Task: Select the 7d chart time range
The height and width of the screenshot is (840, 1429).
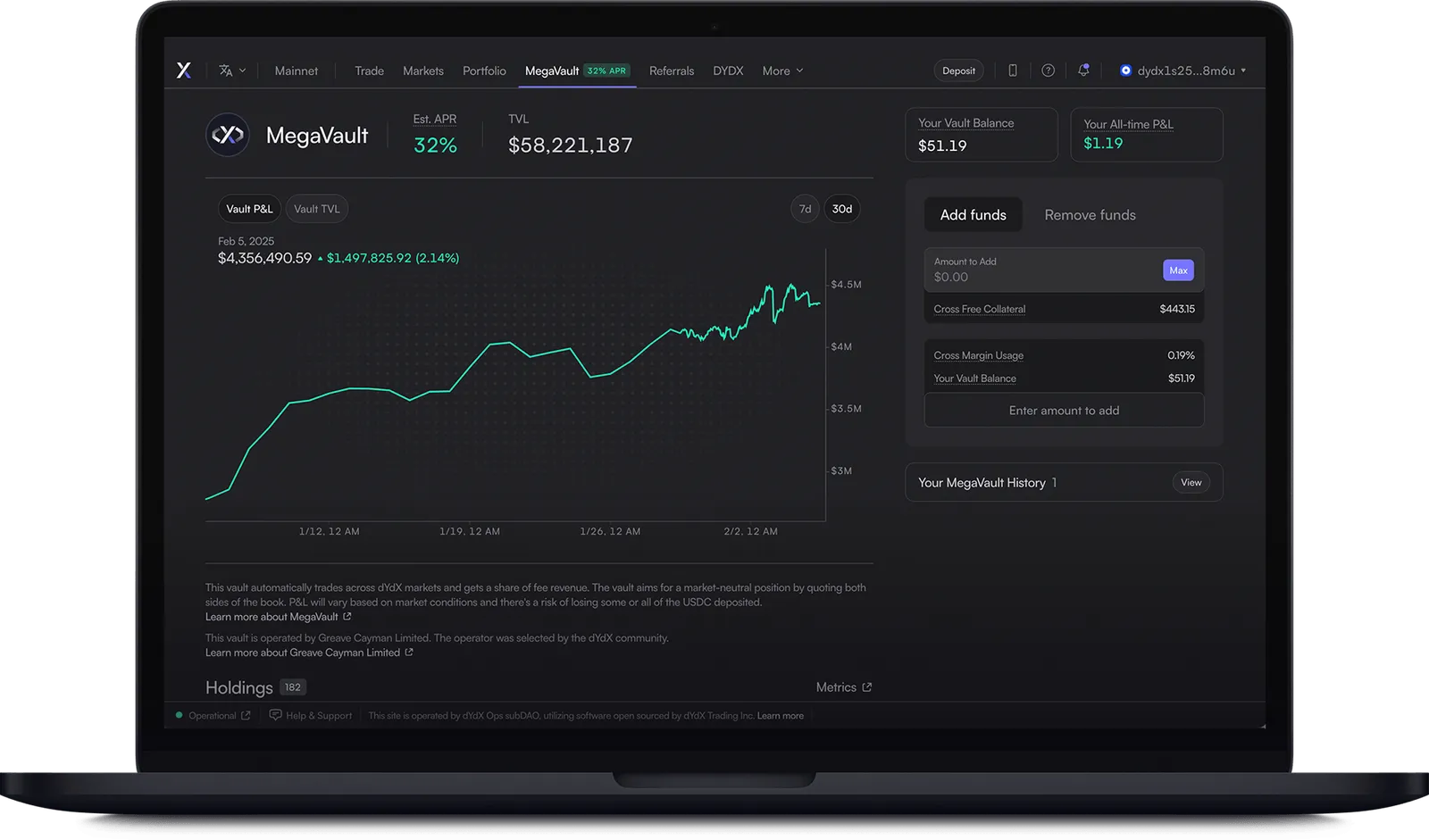Action: pyautogui.click(x=804, y=208)
